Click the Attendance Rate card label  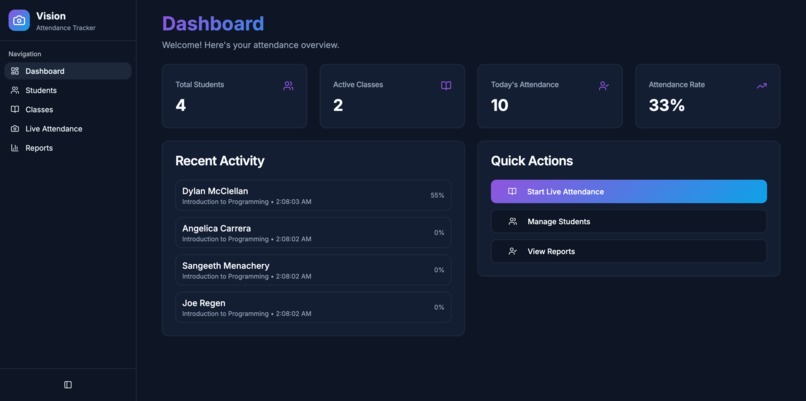click(676, 85)
